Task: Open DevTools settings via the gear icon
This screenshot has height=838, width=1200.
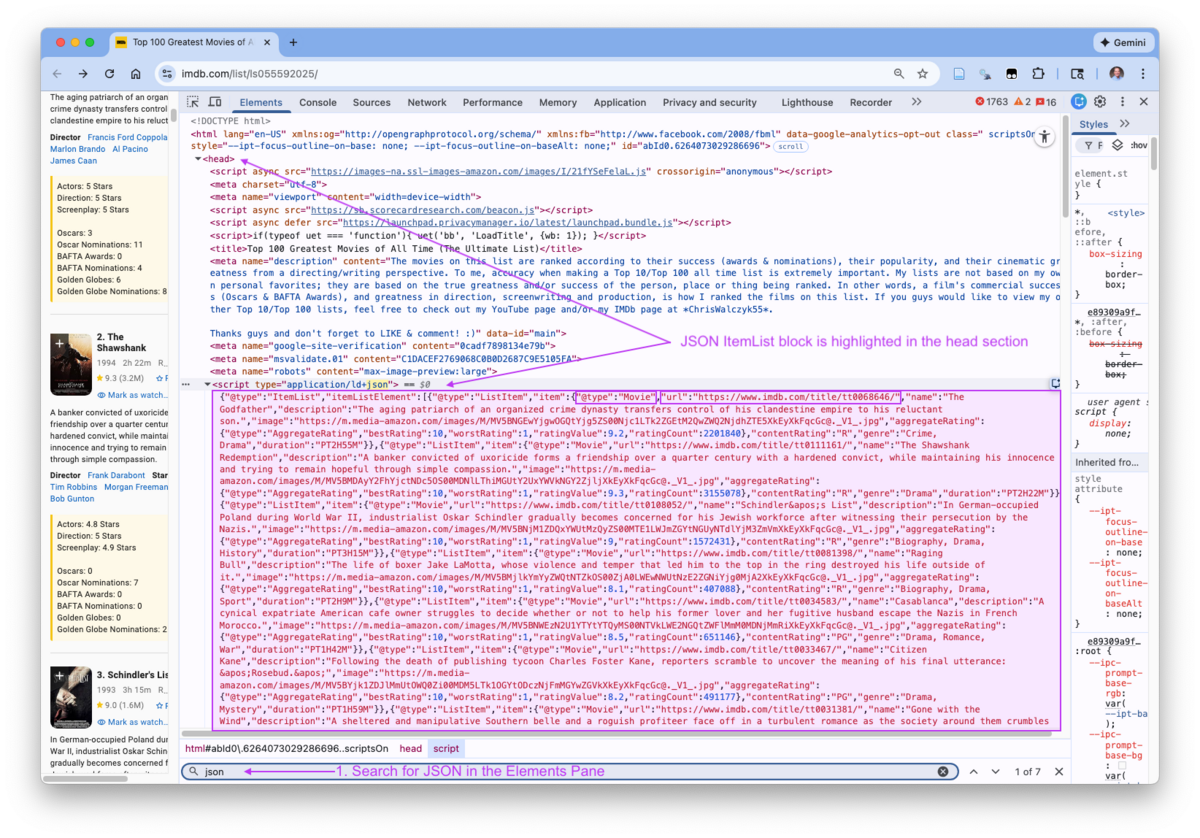Action: (1100, 101)
